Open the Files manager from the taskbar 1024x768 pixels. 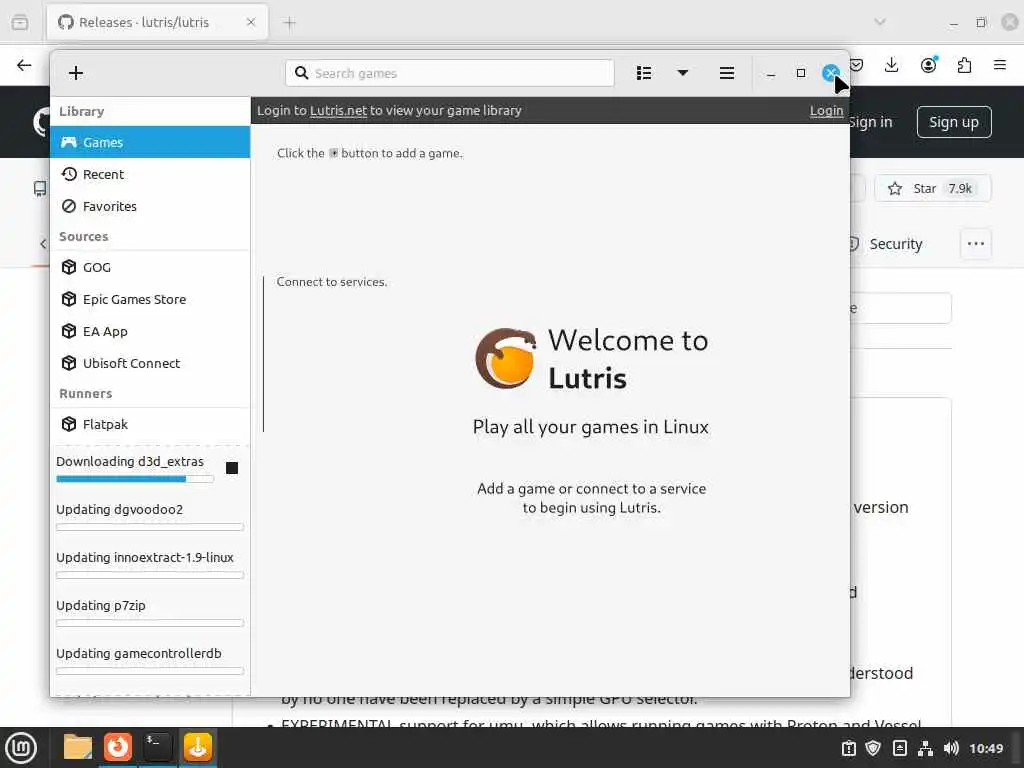[77, 747]
